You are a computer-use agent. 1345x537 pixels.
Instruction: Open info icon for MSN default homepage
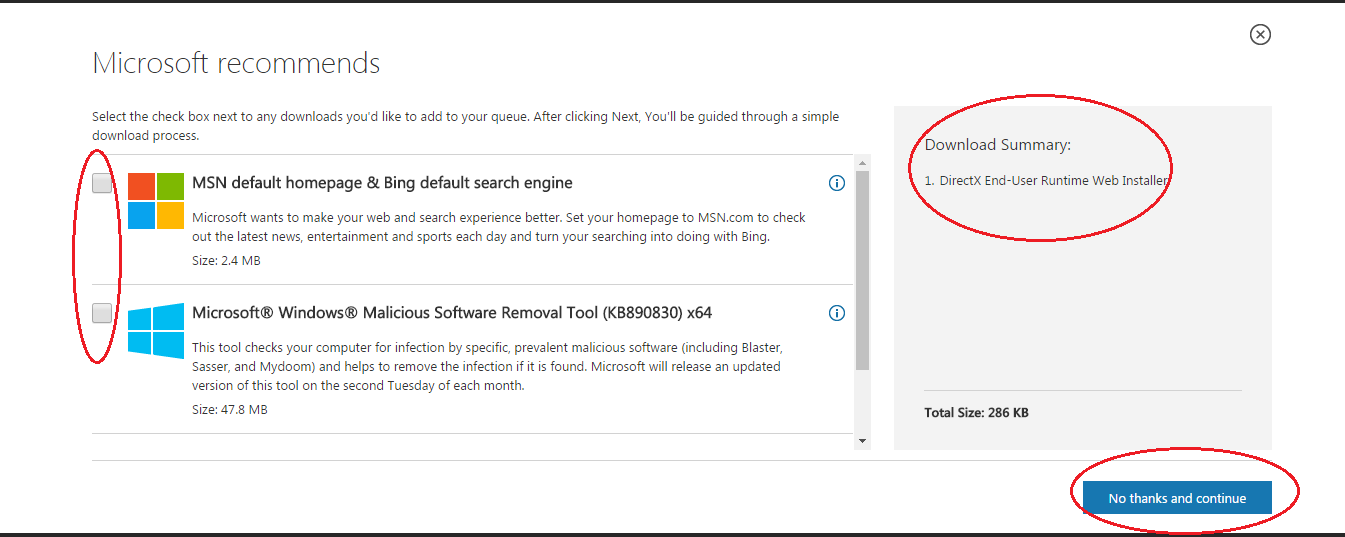pyautogui.click(x=837, y=183)
